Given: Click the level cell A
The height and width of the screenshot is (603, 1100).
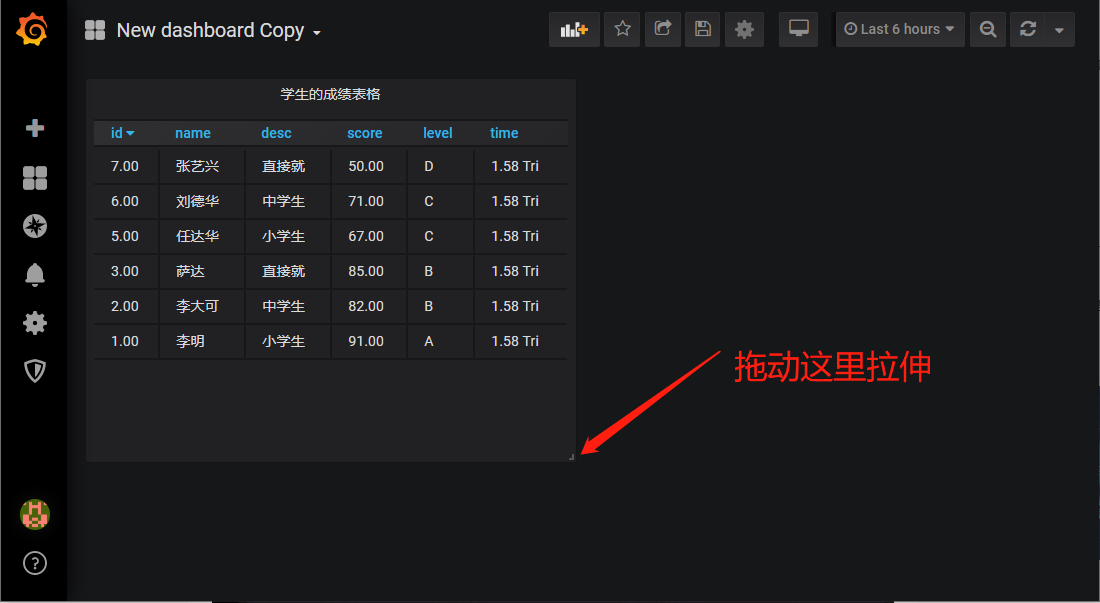Looking at the screenshot, I should click(x=441, y=341).
